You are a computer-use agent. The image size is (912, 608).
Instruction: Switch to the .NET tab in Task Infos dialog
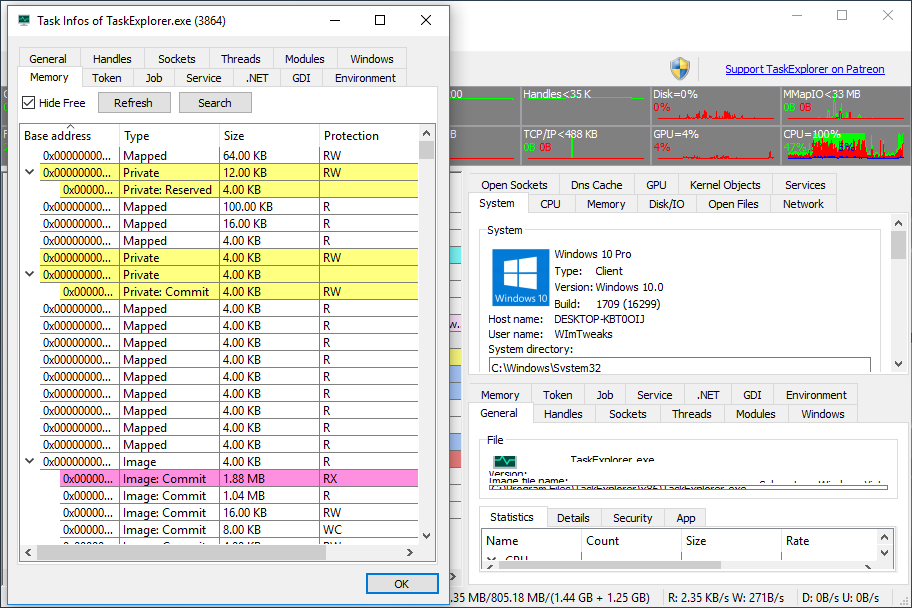tap(257, 78)
